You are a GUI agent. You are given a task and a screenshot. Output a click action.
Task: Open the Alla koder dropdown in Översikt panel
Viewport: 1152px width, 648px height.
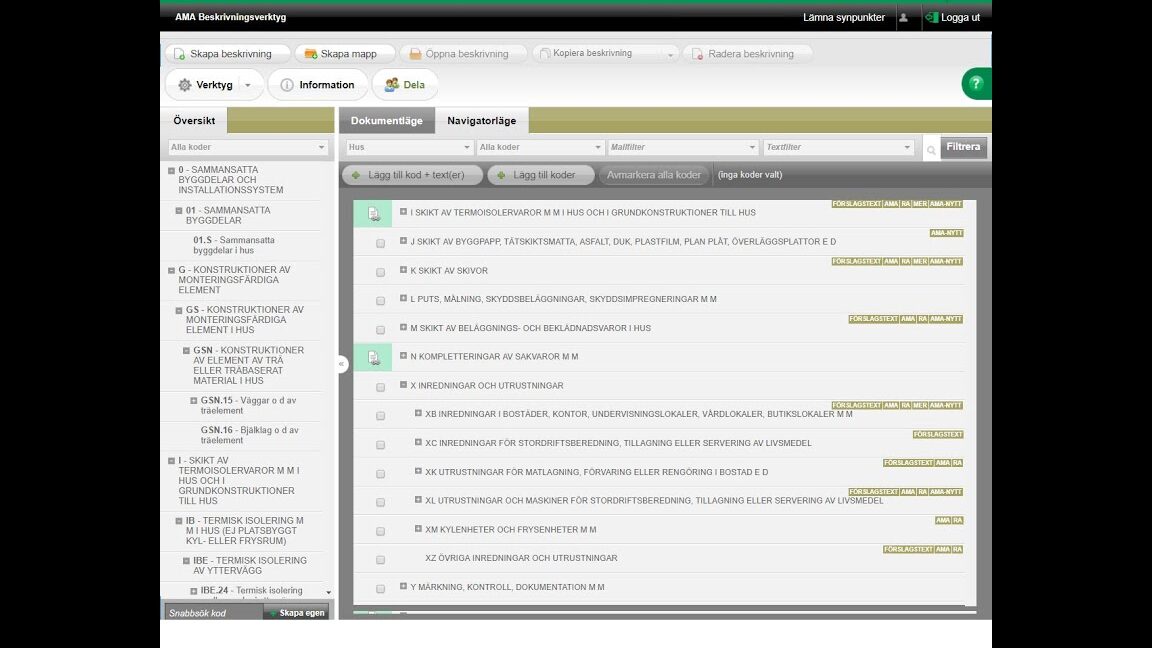pyautogui.click(x=248, y=148)
